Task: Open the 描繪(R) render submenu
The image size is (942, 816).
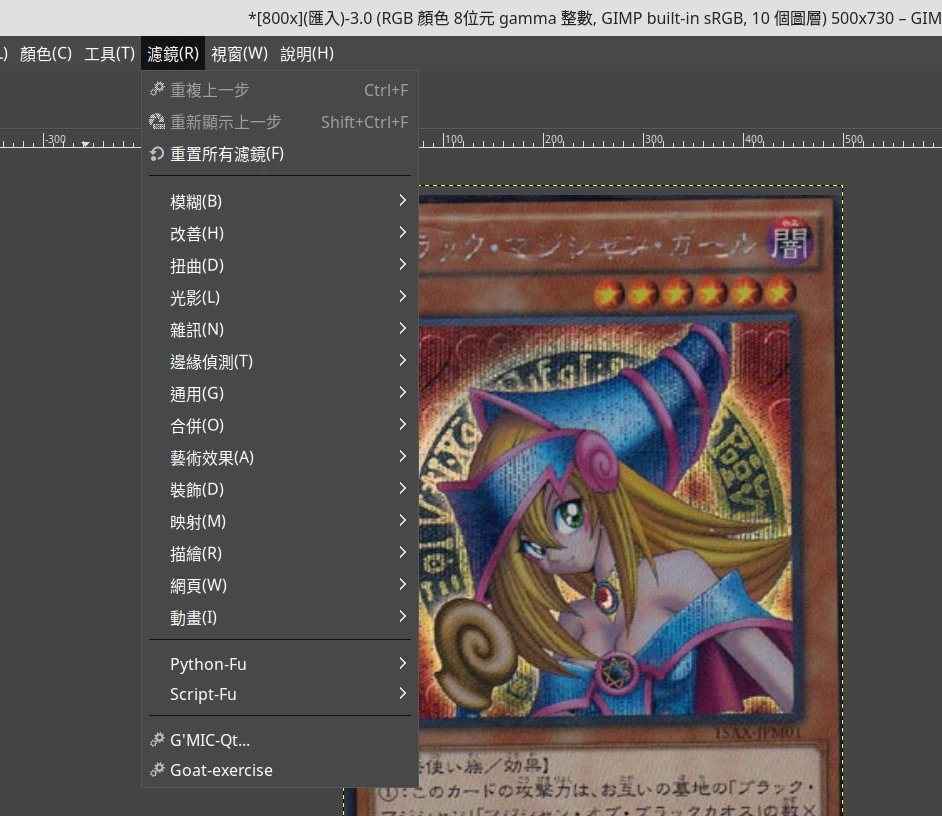Action: click(196, 554)
